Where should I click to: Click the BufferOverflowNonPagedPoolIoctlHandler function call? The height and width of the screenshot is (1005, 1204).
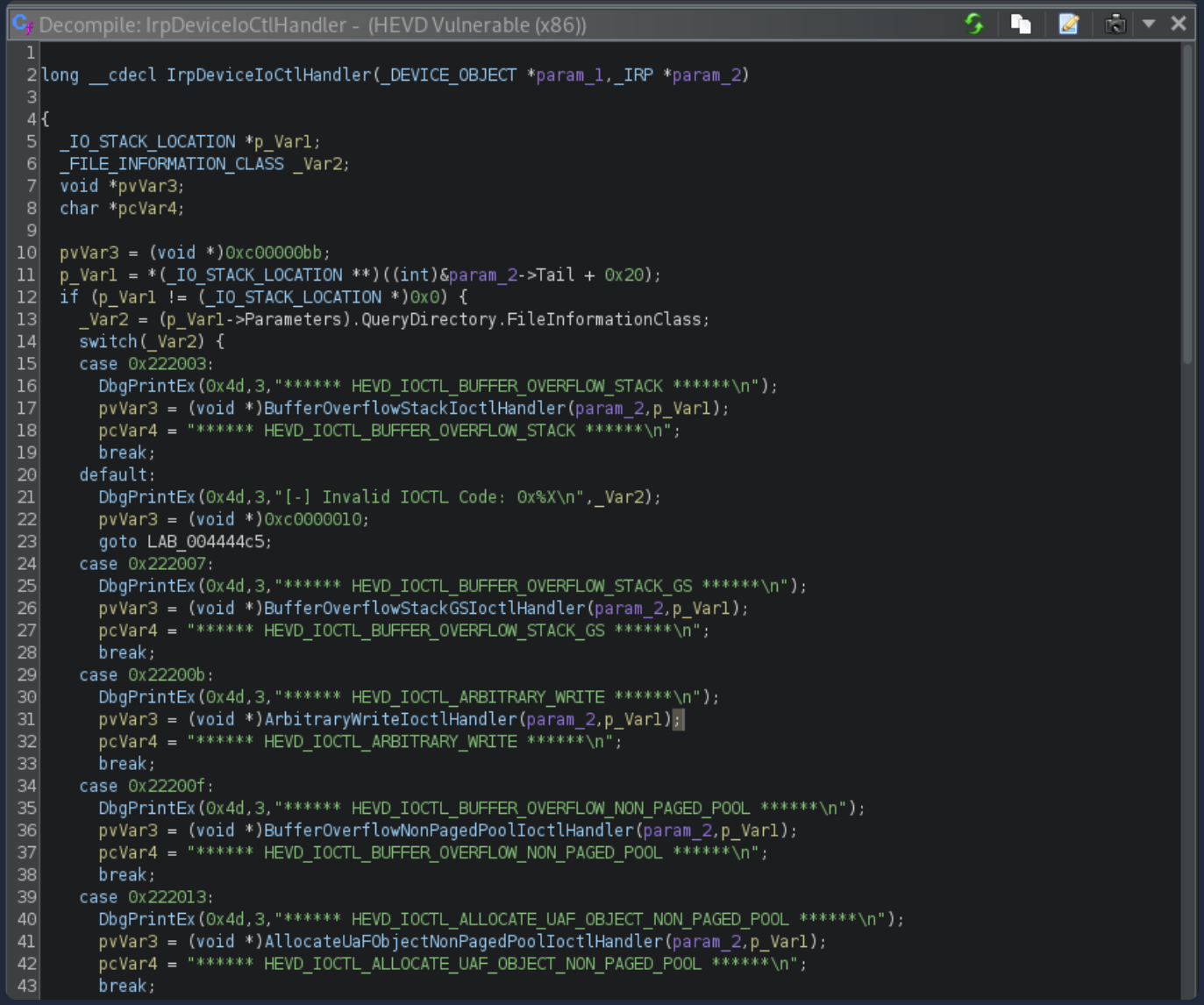(x=449, y=830)
